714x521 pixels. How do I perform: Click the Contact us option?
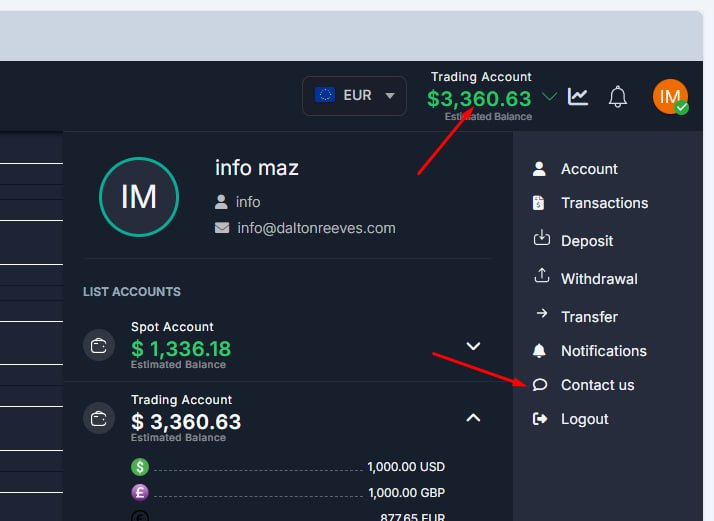(x=596, y=385)
